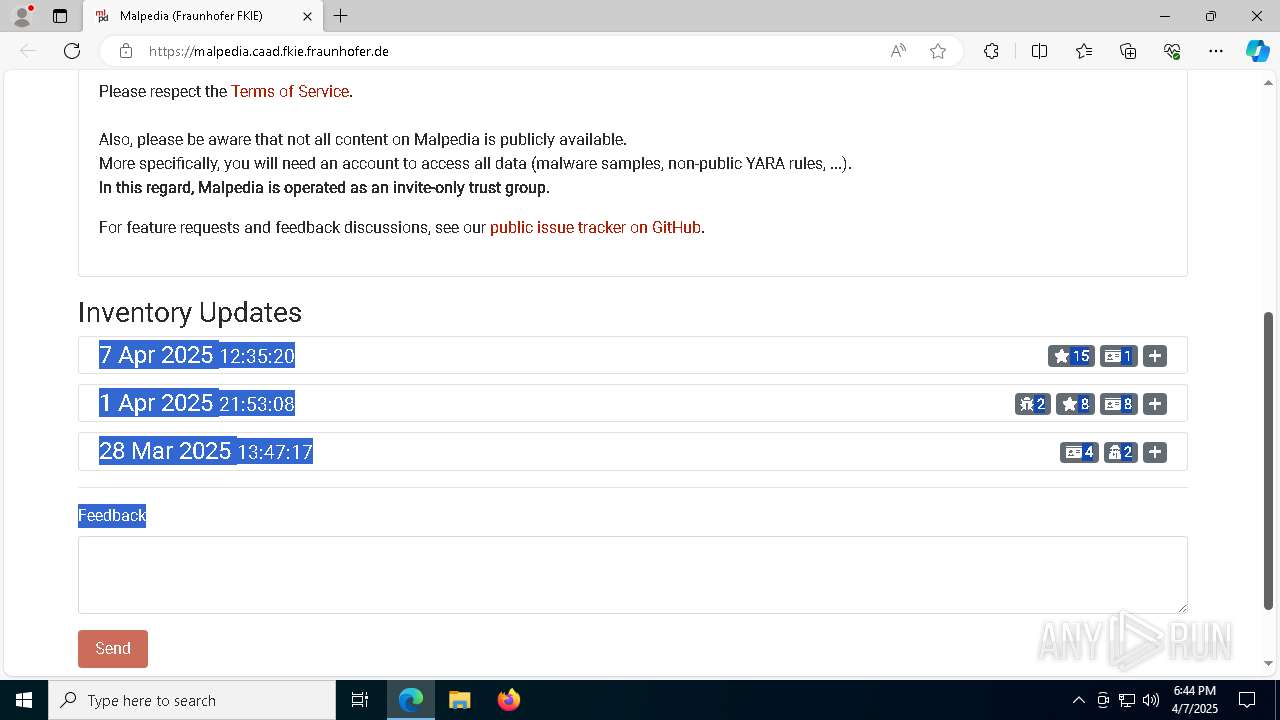Image resolution: width=1280 pixels, height=720 pixels.
Task: Activate Read Aloud in address bar
Action: point(898,51)
